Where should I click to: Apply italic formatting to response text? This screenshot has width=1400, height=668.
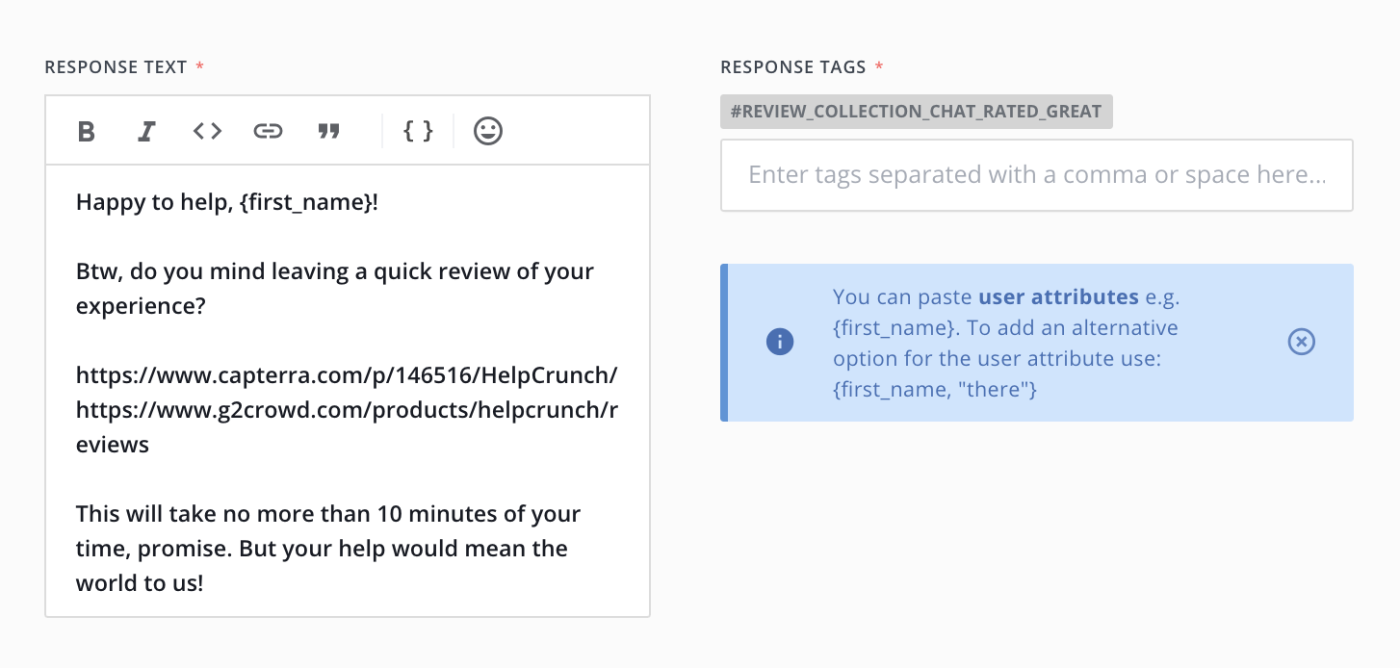coord(147,131)
